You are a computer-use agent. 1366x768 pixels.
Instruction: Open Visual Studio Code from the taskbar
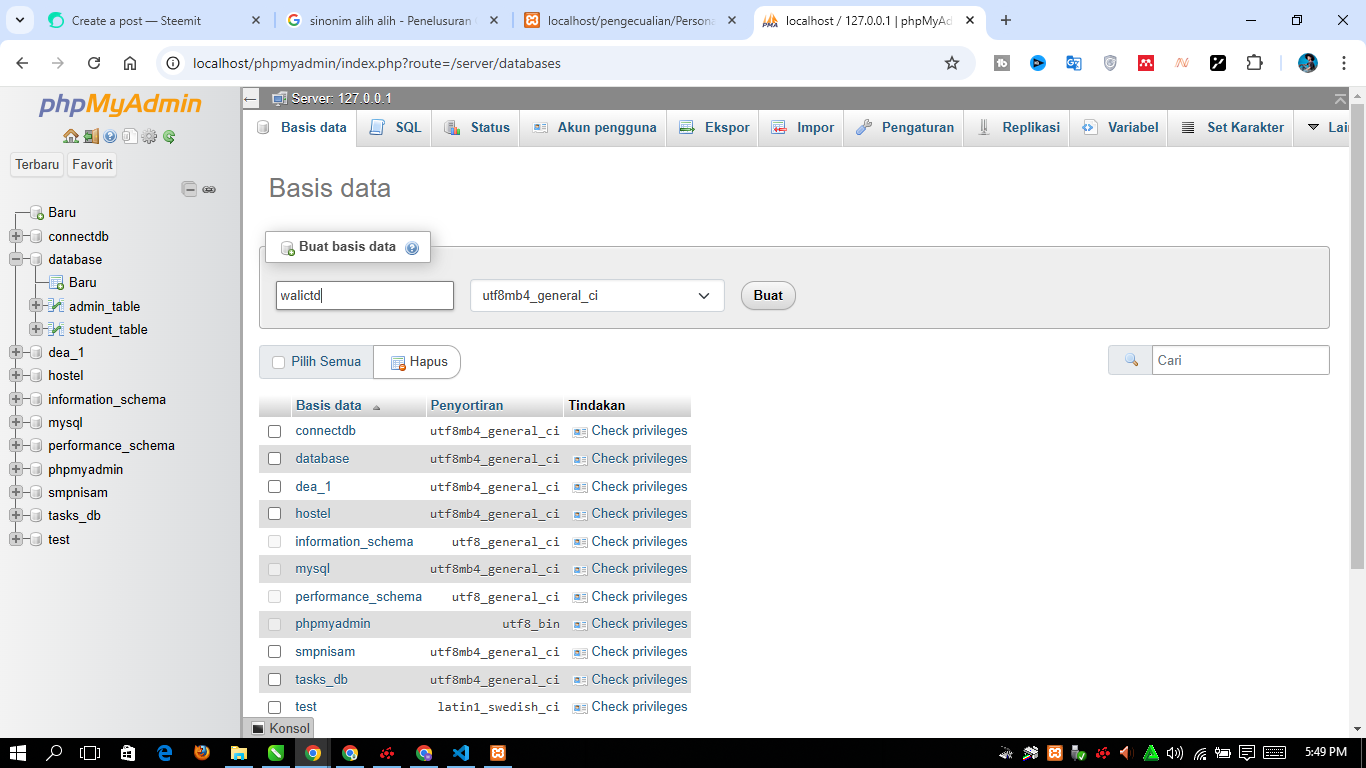(x=460, y=753)
